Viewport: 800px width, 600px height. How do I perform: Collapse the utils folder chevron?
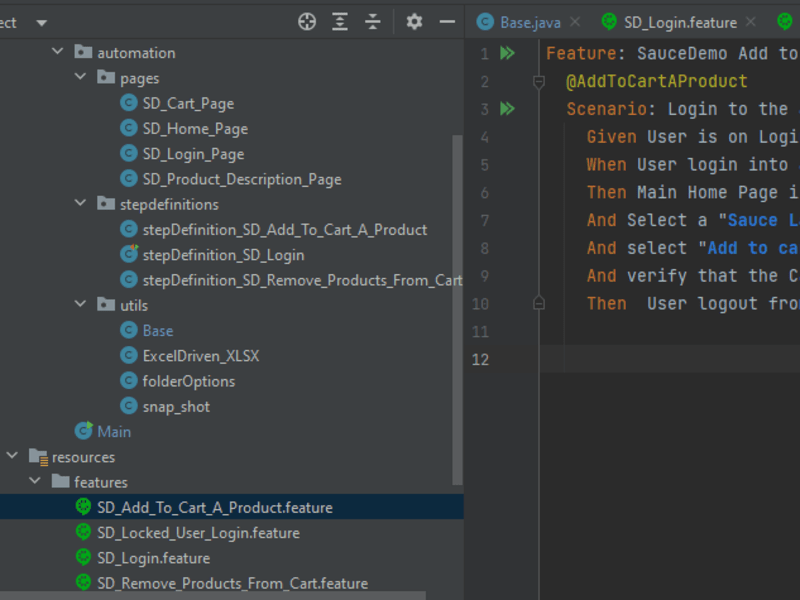pyautogui.click(x=80, y=304)
